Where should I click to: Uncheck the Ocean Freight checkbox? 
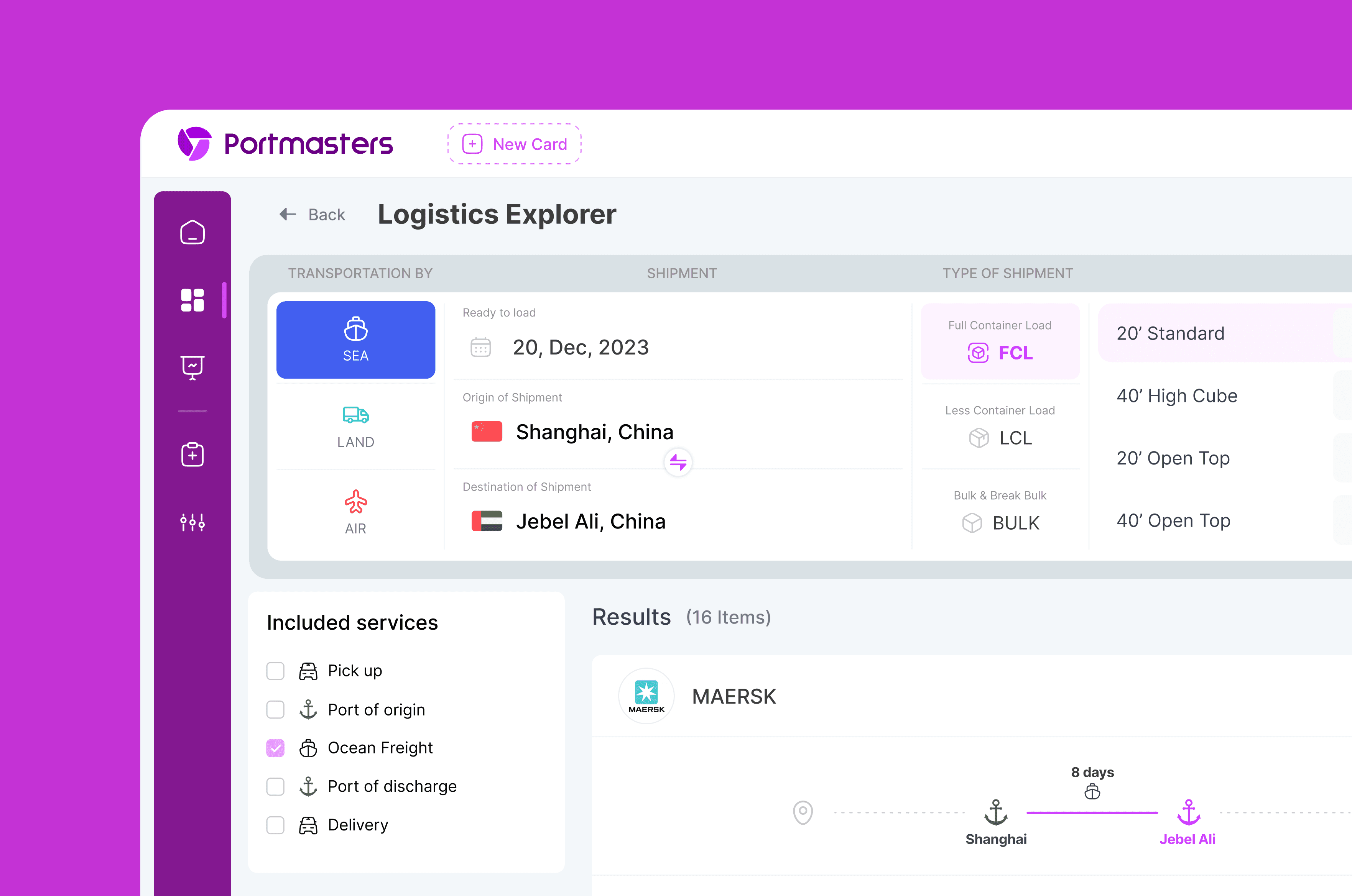click(x=276, y=748)
